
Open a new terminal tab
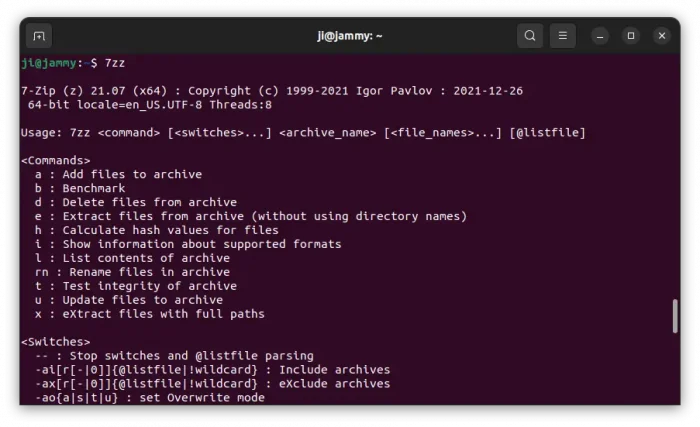pyautogui.click(x=39, y=36)
